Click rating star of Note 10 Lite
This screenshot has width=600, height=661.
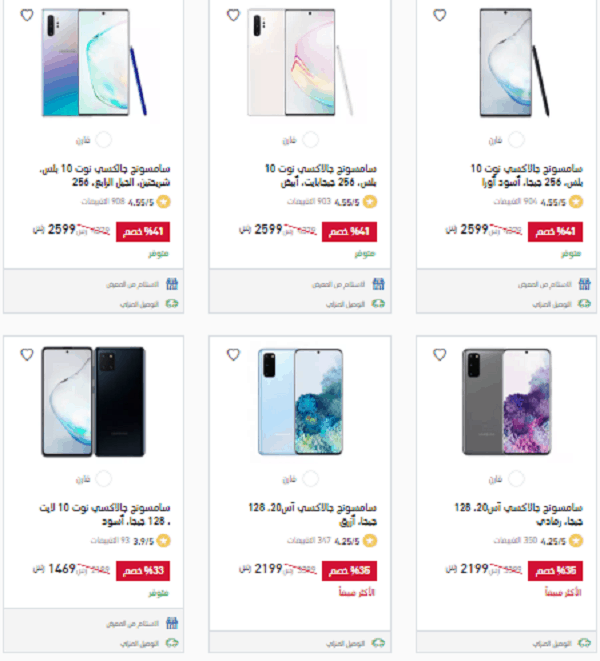pos(164,541)
